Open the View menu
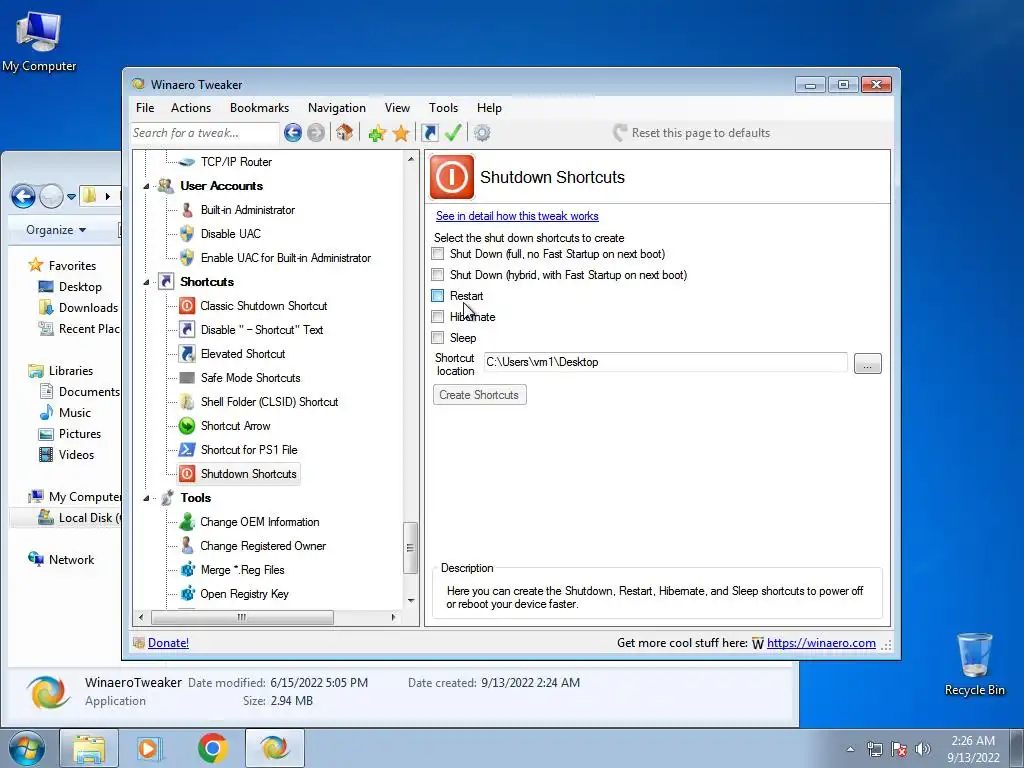This screenshot has height=768, width=1024. pyautogui.click(x=397, y=108)
